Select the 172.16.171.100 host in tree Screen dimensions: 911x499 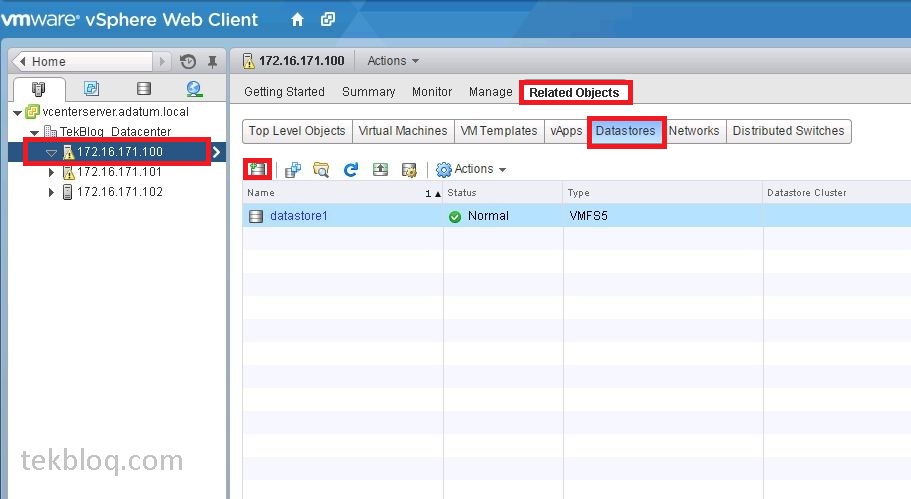point(120,152)
